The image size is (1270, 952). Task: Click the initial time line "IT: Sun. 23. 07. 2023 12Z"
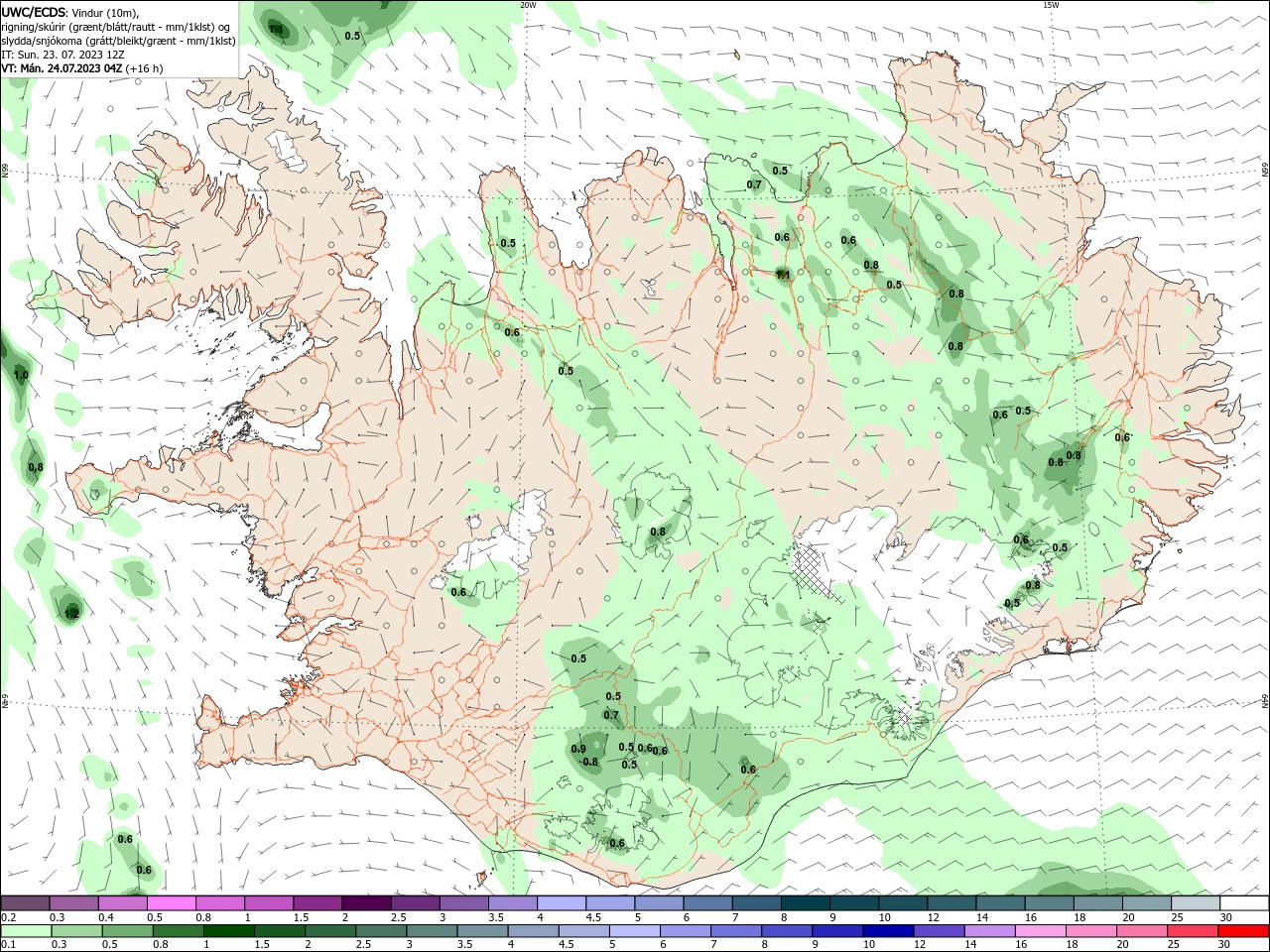pos(63,55)
